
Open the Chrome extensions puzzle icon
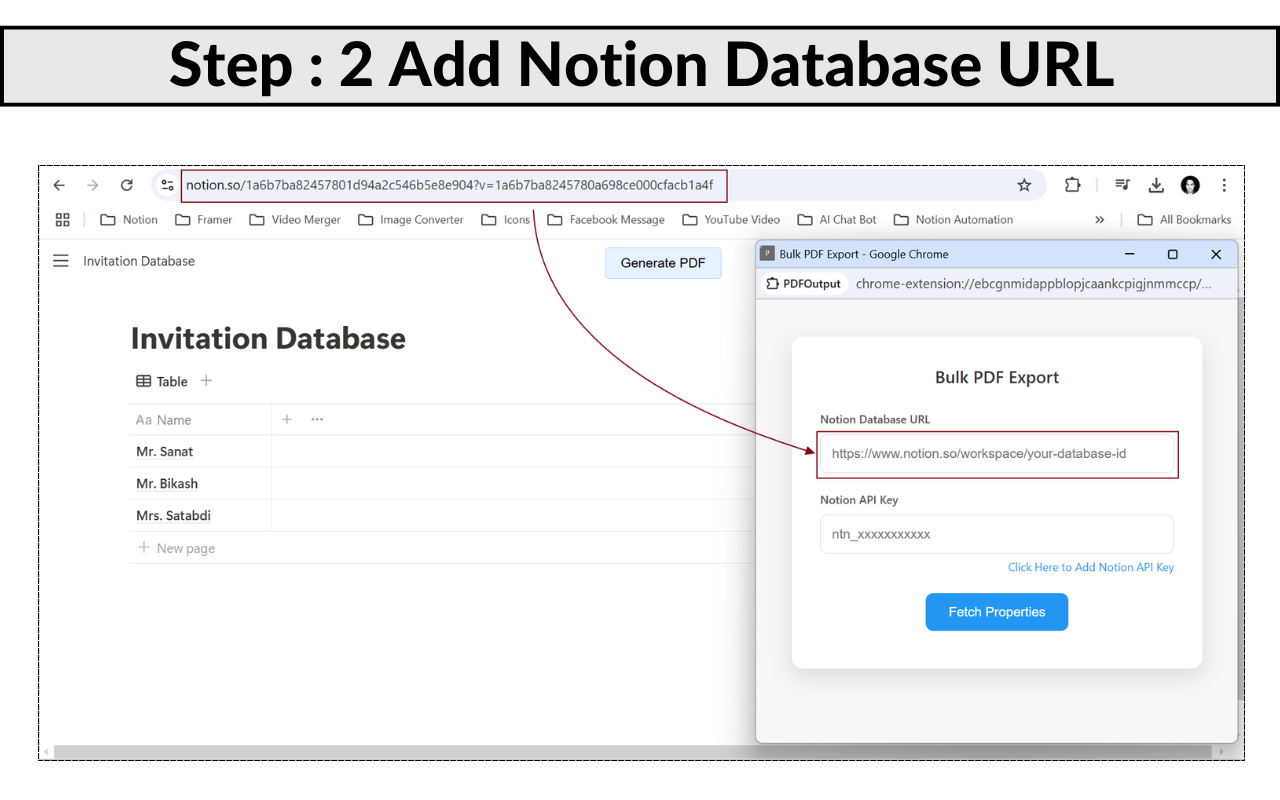(x=1073, y=185)
